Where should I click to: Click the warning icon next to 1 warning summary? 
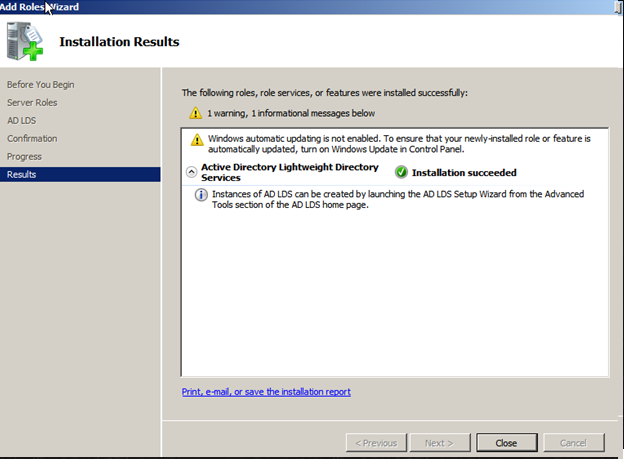click(x=195, y=113)
